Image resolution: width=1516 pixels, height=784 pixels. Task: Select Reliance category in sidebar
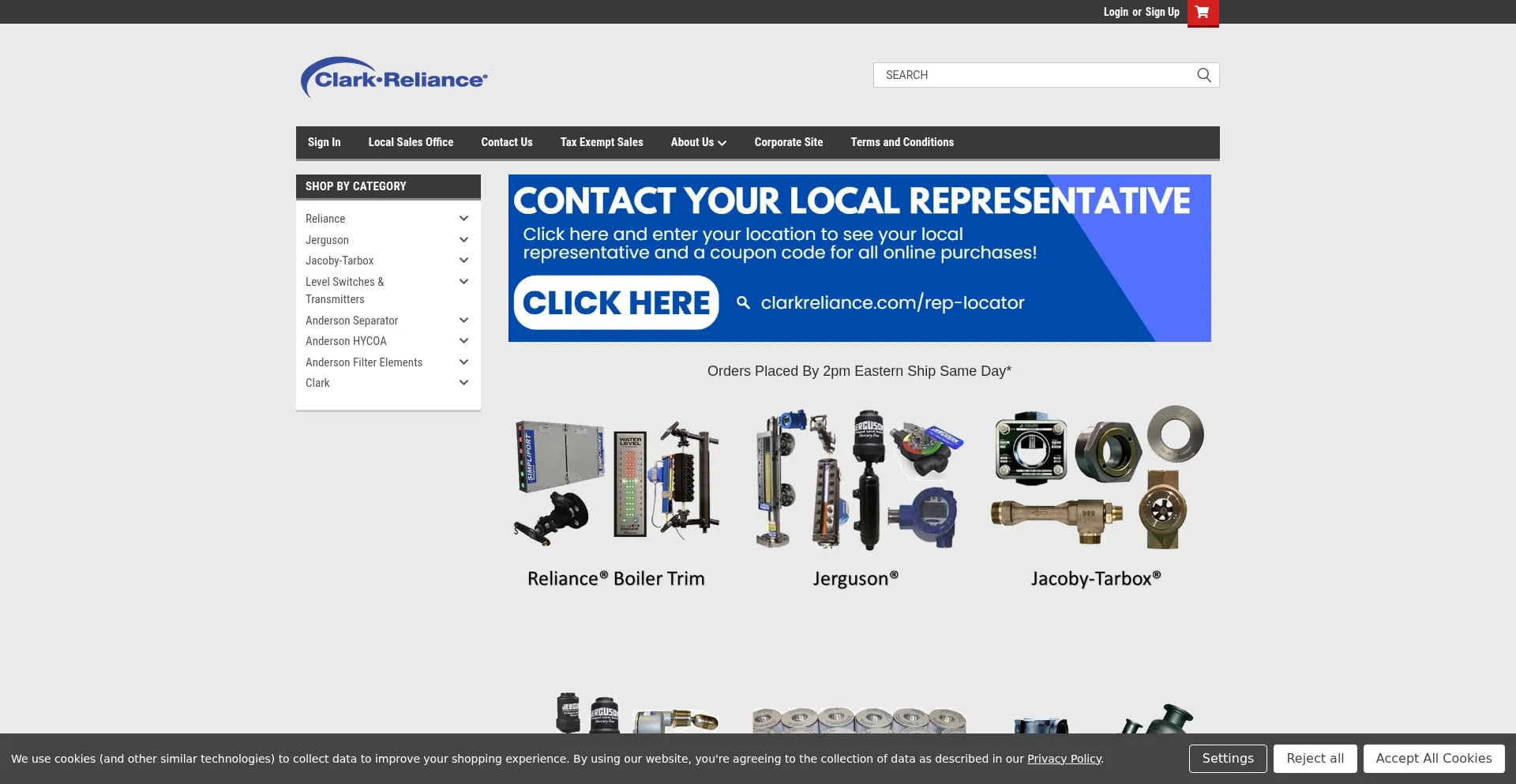[325, 219]
